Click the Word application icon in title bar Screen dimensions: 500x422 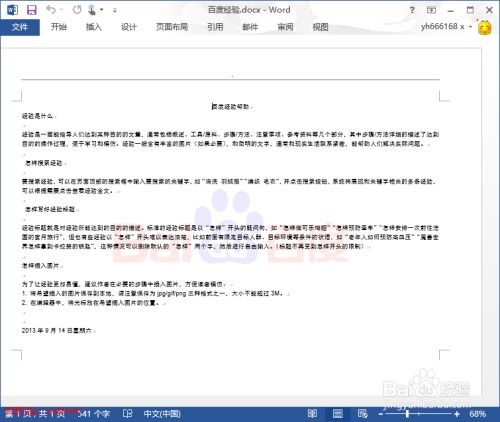click(12, 10)
